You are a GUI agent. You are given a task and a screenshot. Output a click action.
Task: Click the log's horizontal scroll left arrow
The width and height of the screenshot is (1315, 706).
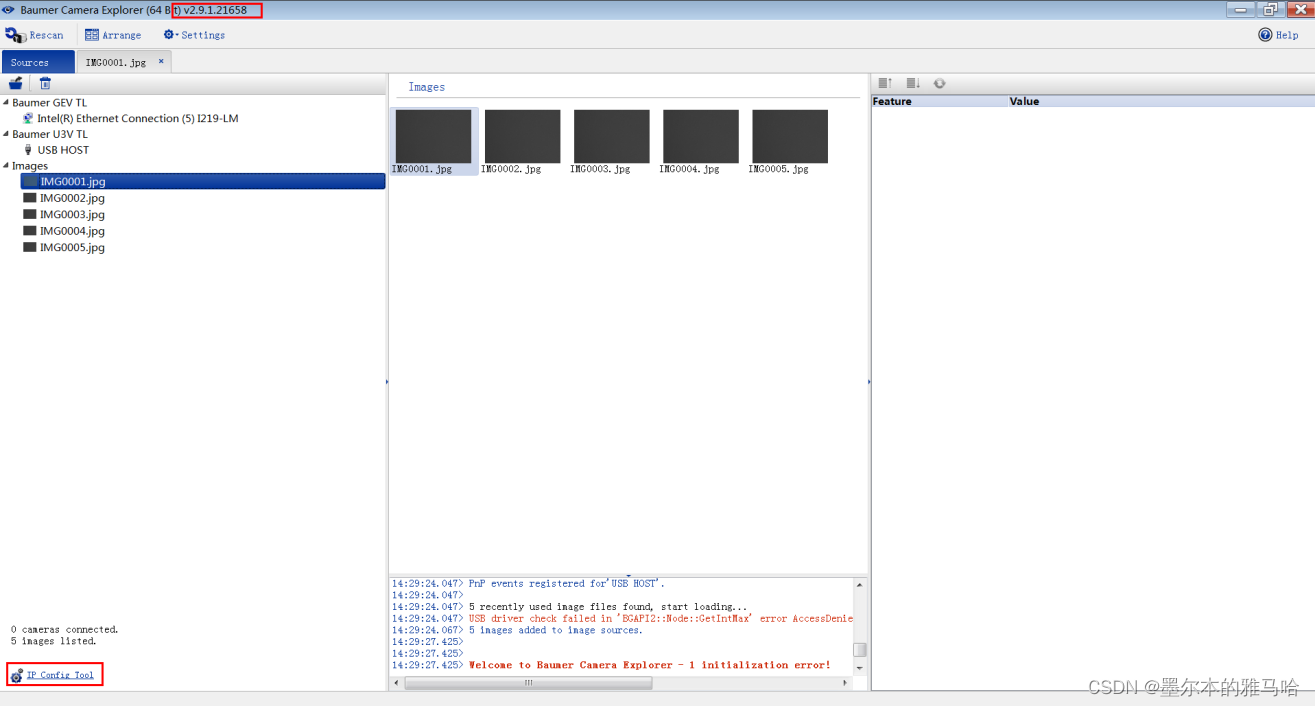pyautogui.click(x=396, y=683)
